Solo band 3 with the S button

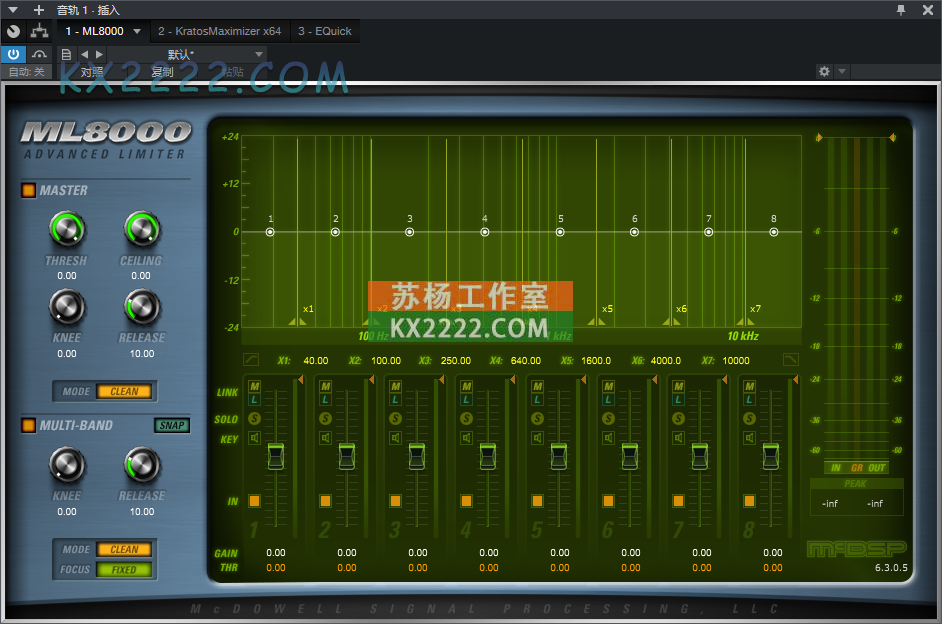395,418
